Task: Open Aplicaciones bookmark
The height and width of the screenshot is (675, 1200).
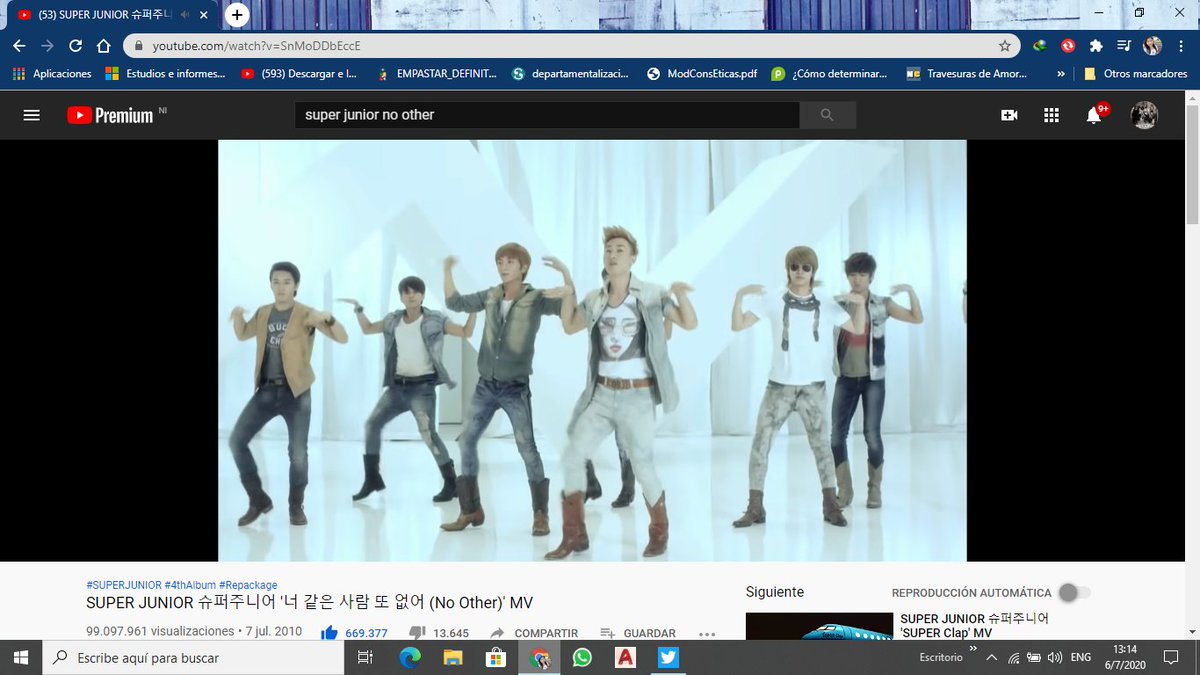Action: 52,73
